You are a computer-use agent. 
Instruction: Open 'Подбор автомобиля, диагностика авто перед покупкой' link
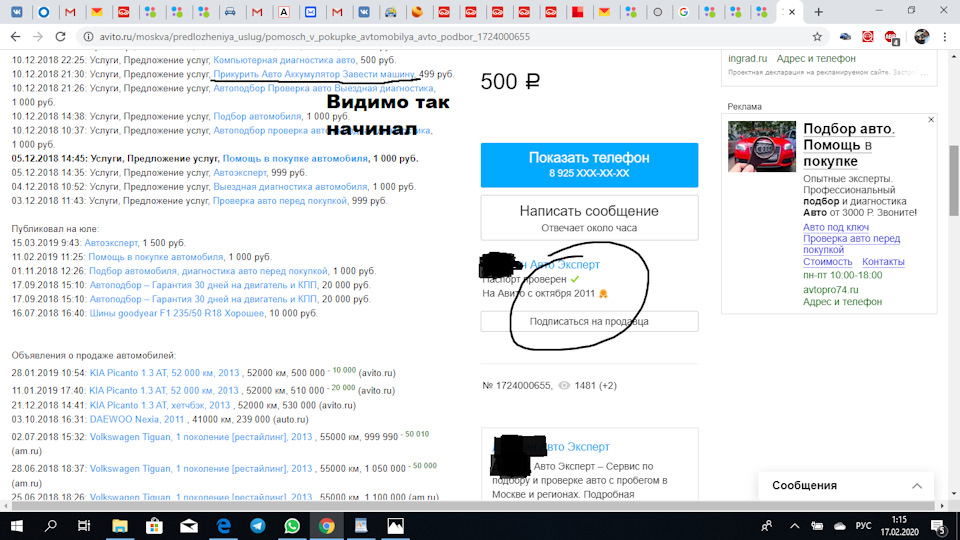click(x=208, y=271)
